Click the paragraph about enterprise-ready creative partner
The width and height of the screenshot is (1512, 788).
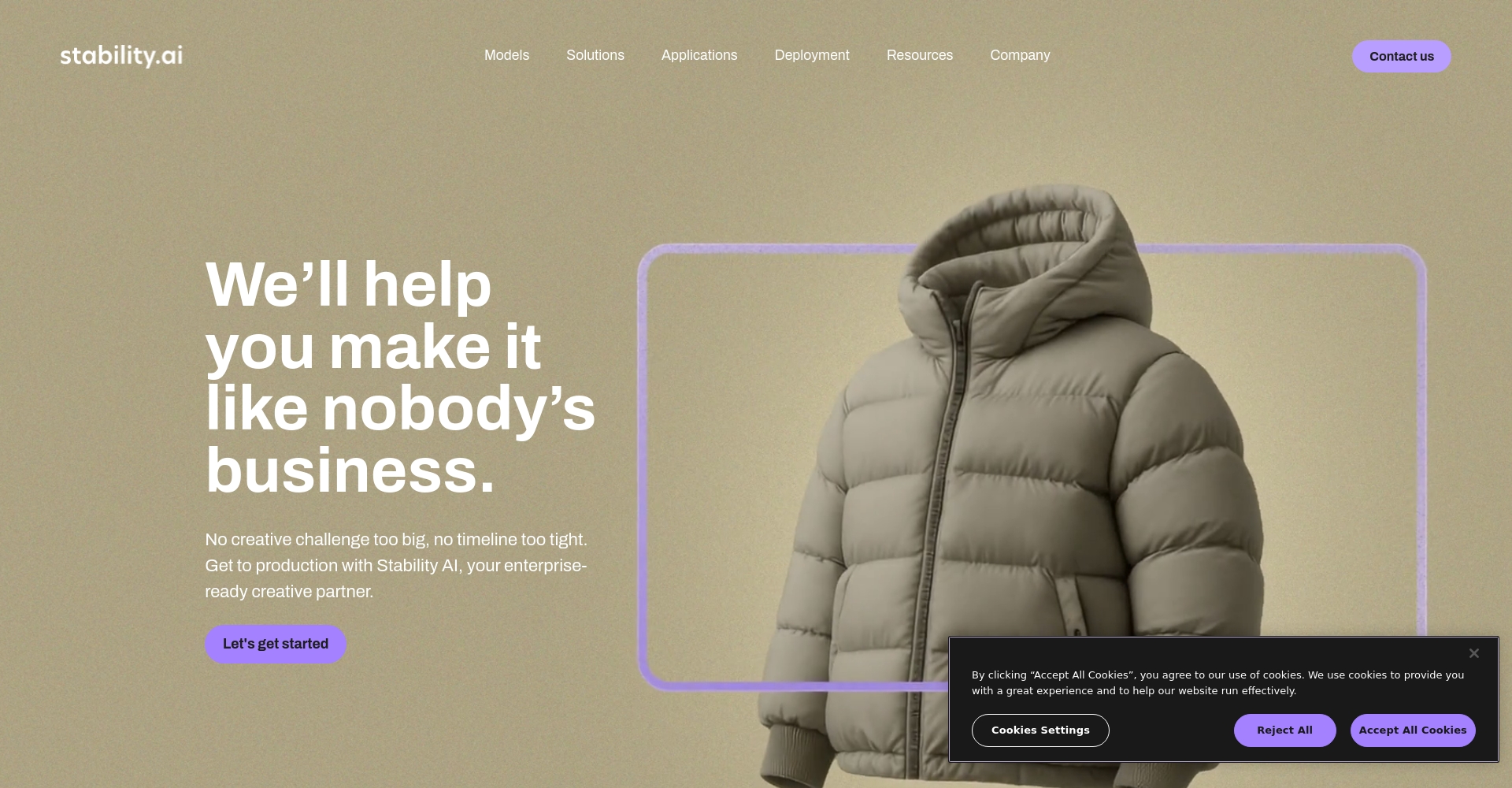396,565
